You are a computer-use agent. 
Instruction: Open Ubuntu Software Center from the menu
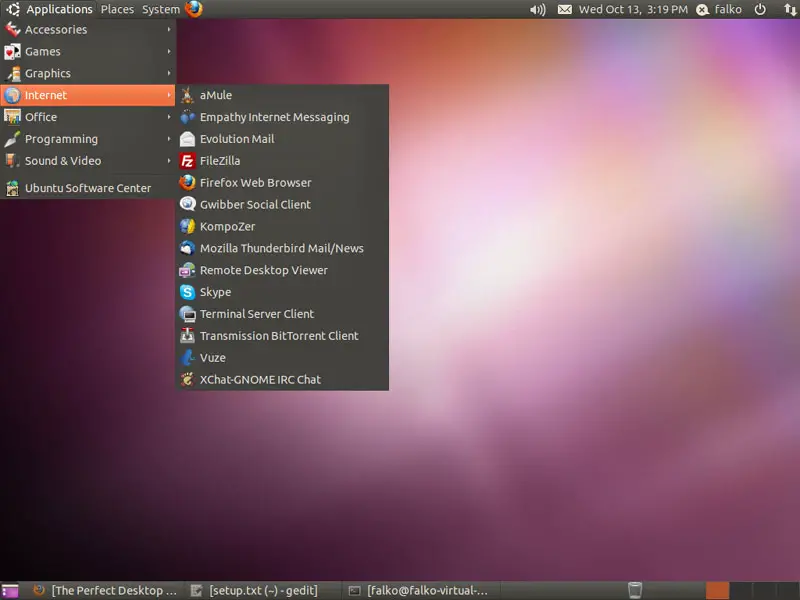pos(88,188)
